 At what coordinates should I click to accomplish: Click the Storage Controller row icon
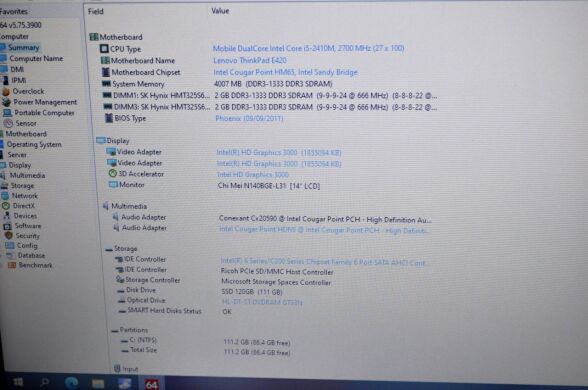[x=120, y=280]
